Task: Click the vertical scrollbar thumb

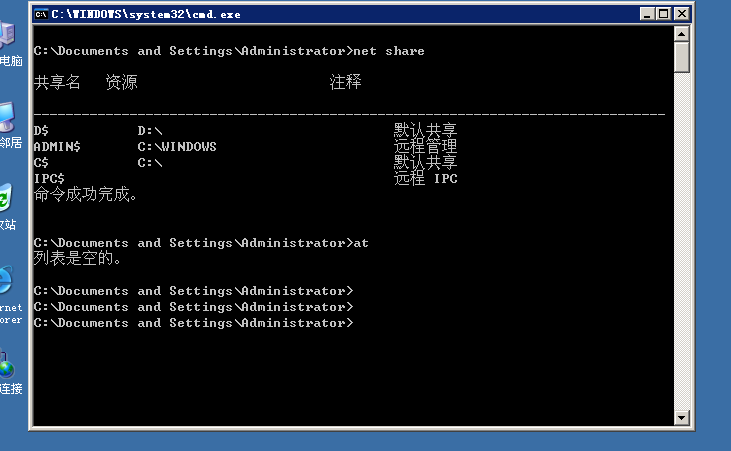Action: click(x=682, y=58)
